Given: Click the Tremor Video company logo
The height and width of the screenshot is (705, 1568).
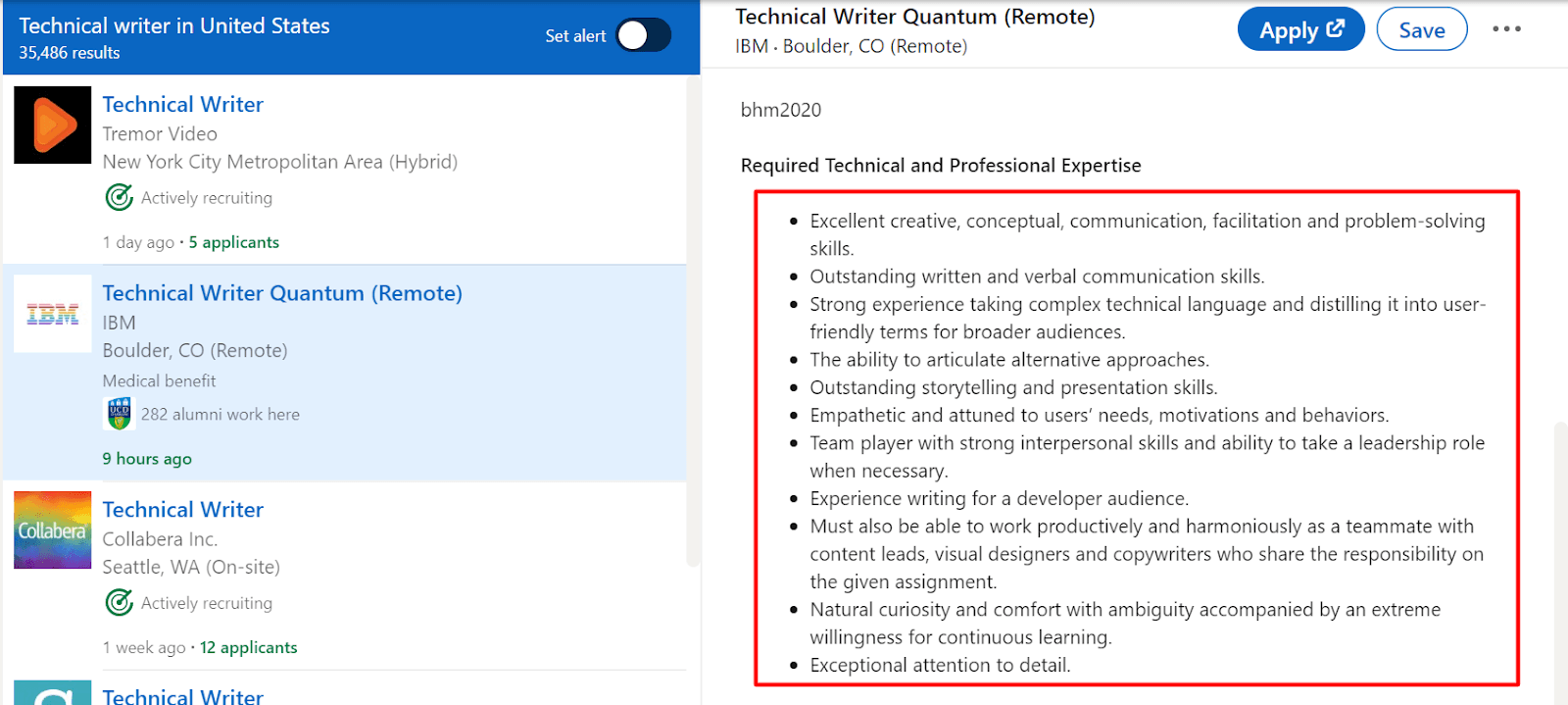Looking at the screenshot, I should 53,125.
